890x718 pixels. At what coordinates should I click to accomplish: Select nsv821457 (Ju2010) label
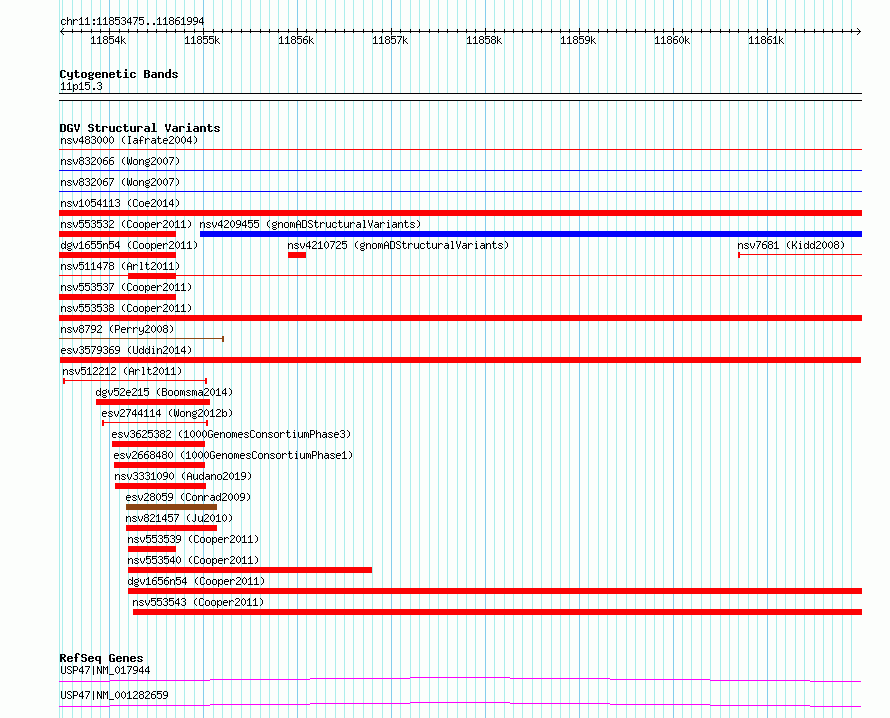179,519
